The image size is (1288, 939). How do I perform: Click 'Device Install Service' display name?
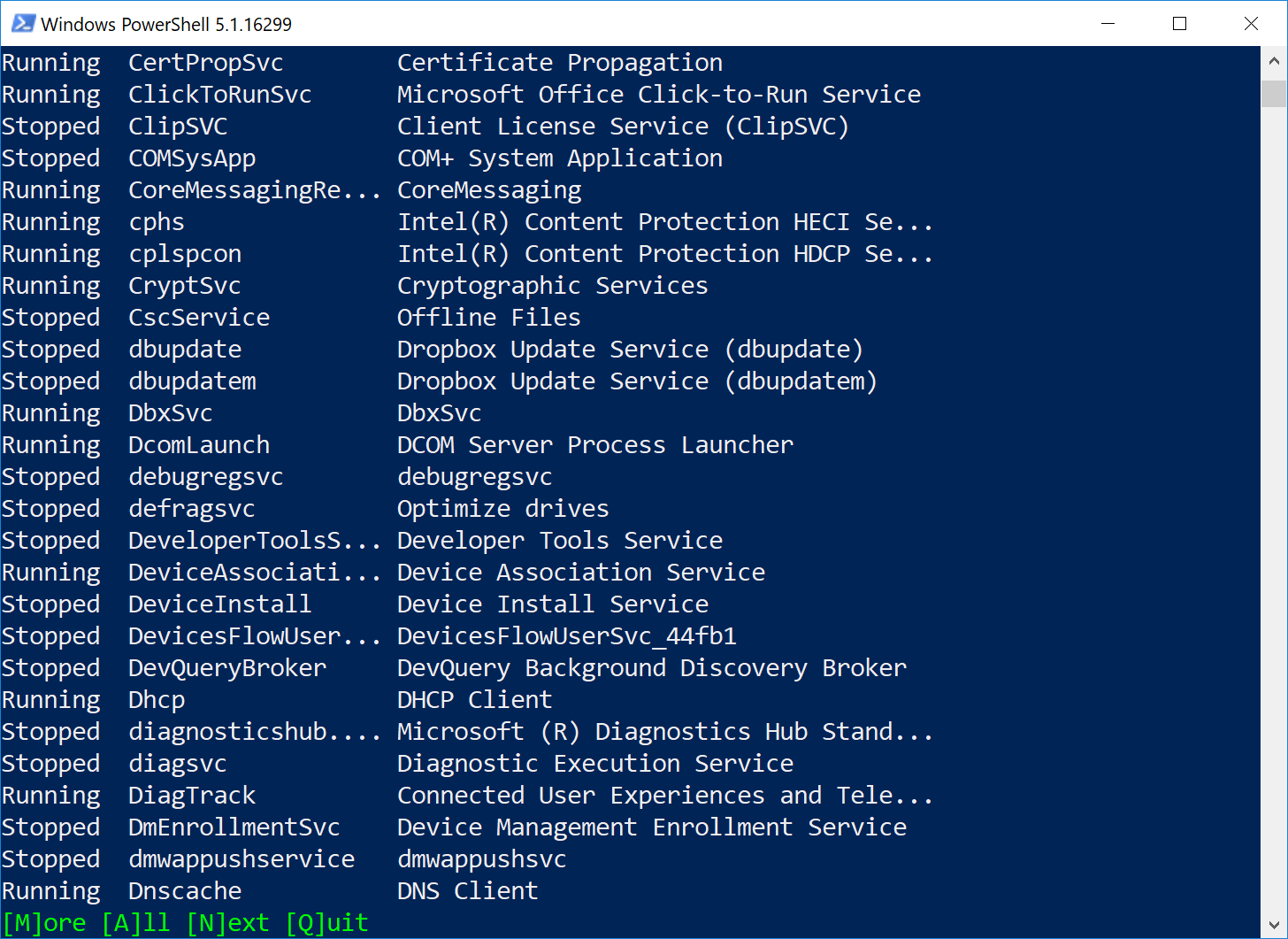click(x=553, y=604)
